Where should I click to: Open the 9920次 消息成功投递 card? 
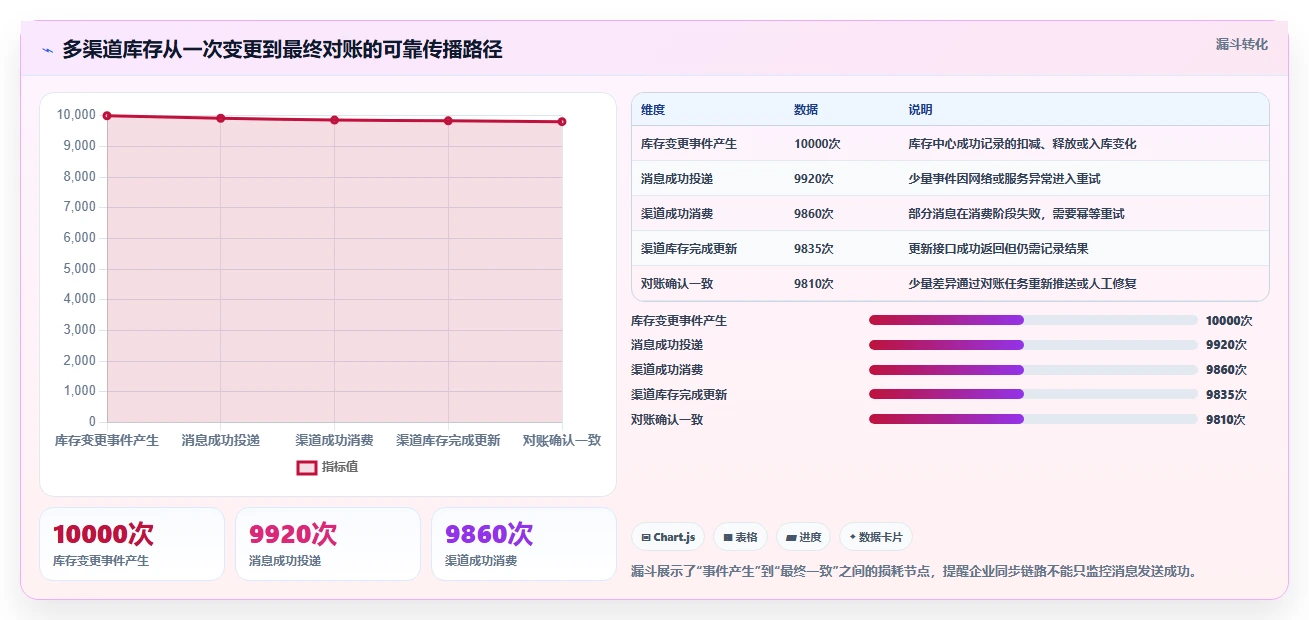[x=328, y=544]
